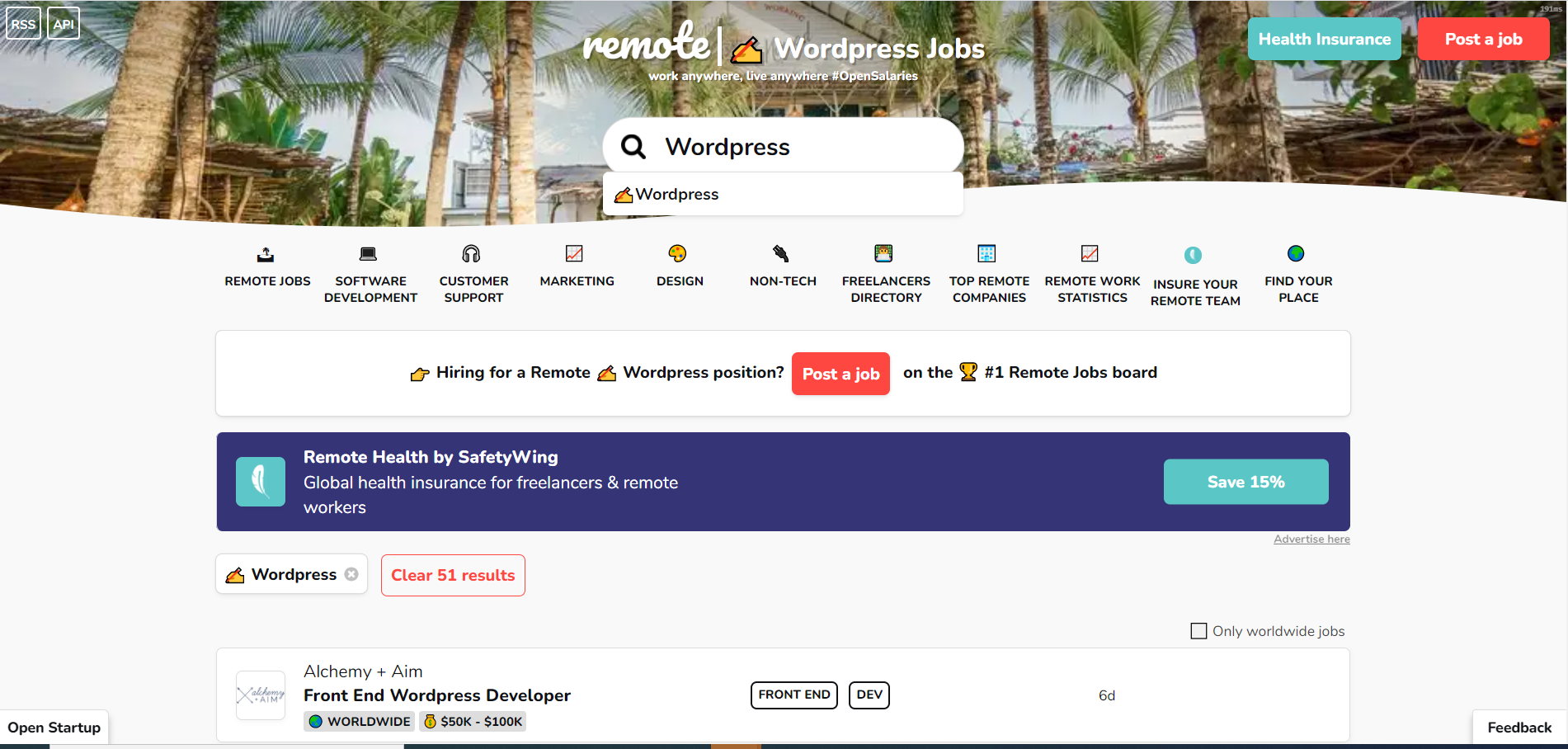Open the Feedback tab

point(1519,728)
